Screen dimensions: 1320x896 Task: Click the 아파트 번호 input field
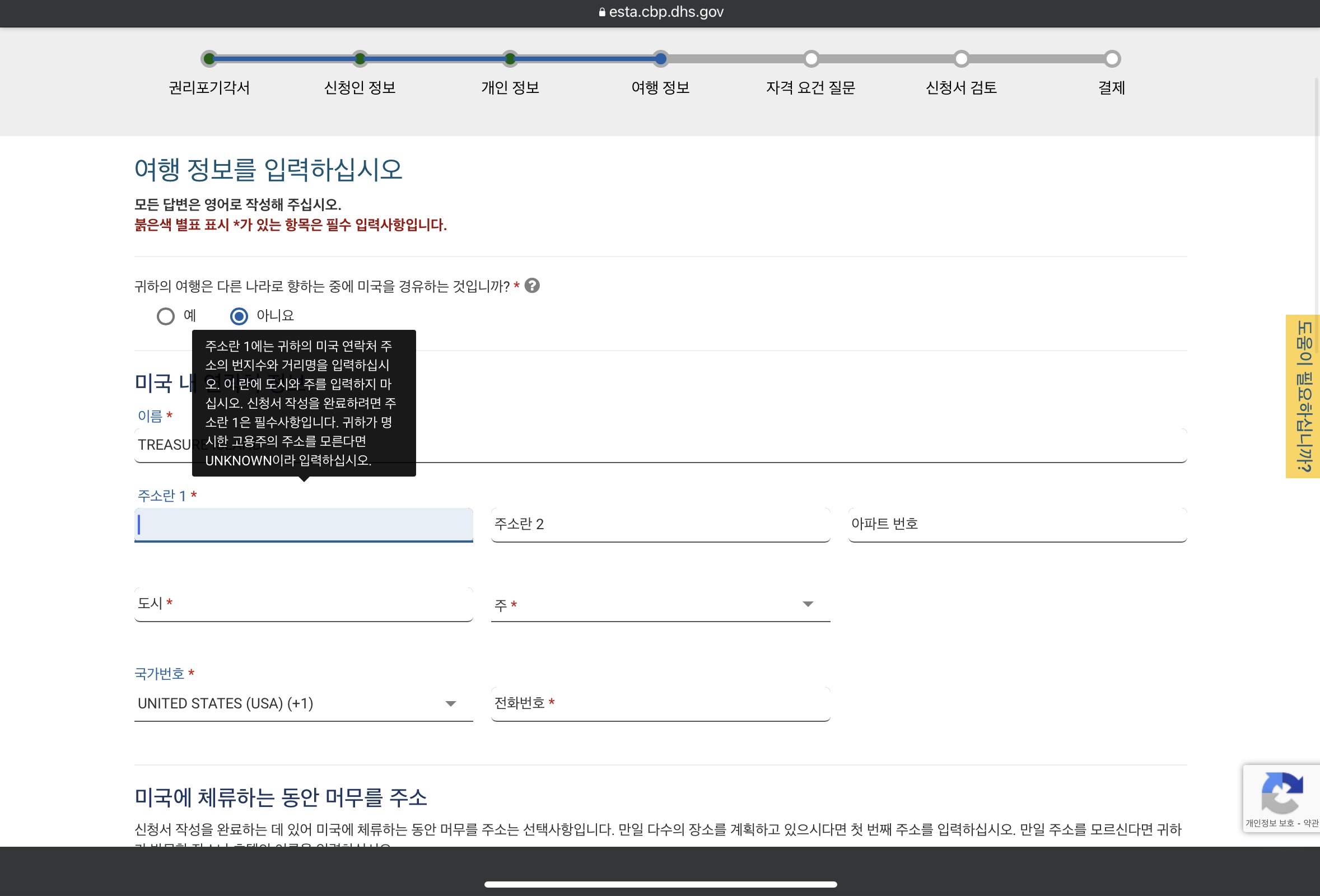coord(1016,524)
